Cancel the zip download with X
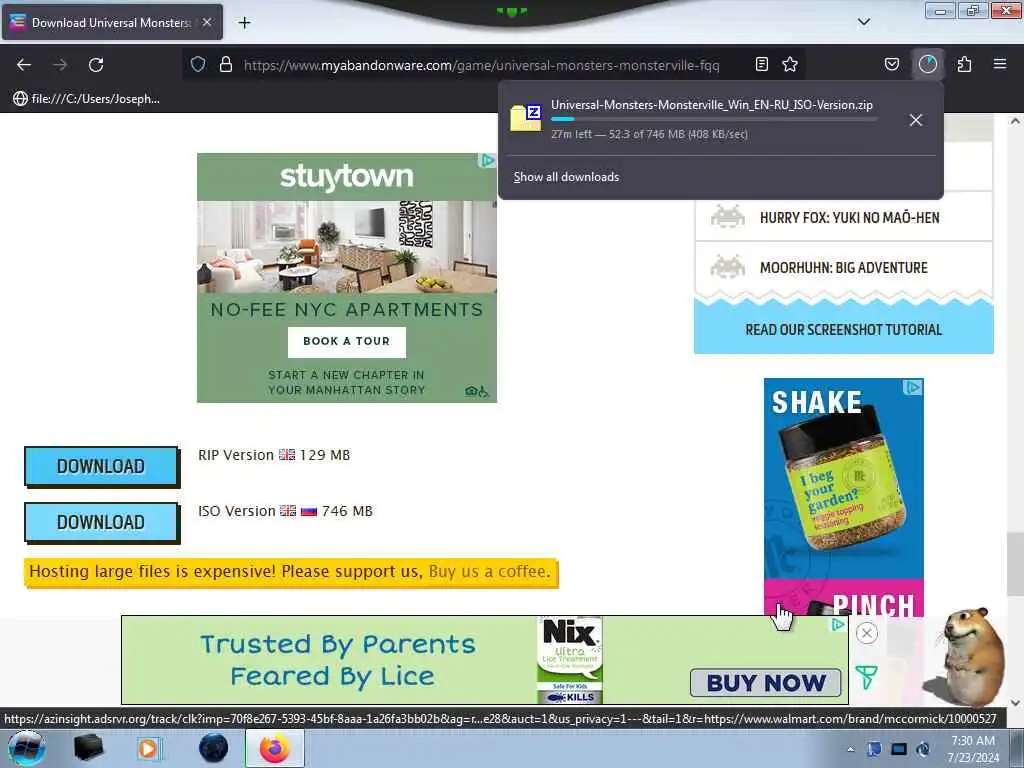The width and height of the screenshot is (1024, 768). click(x=916, y=120)
